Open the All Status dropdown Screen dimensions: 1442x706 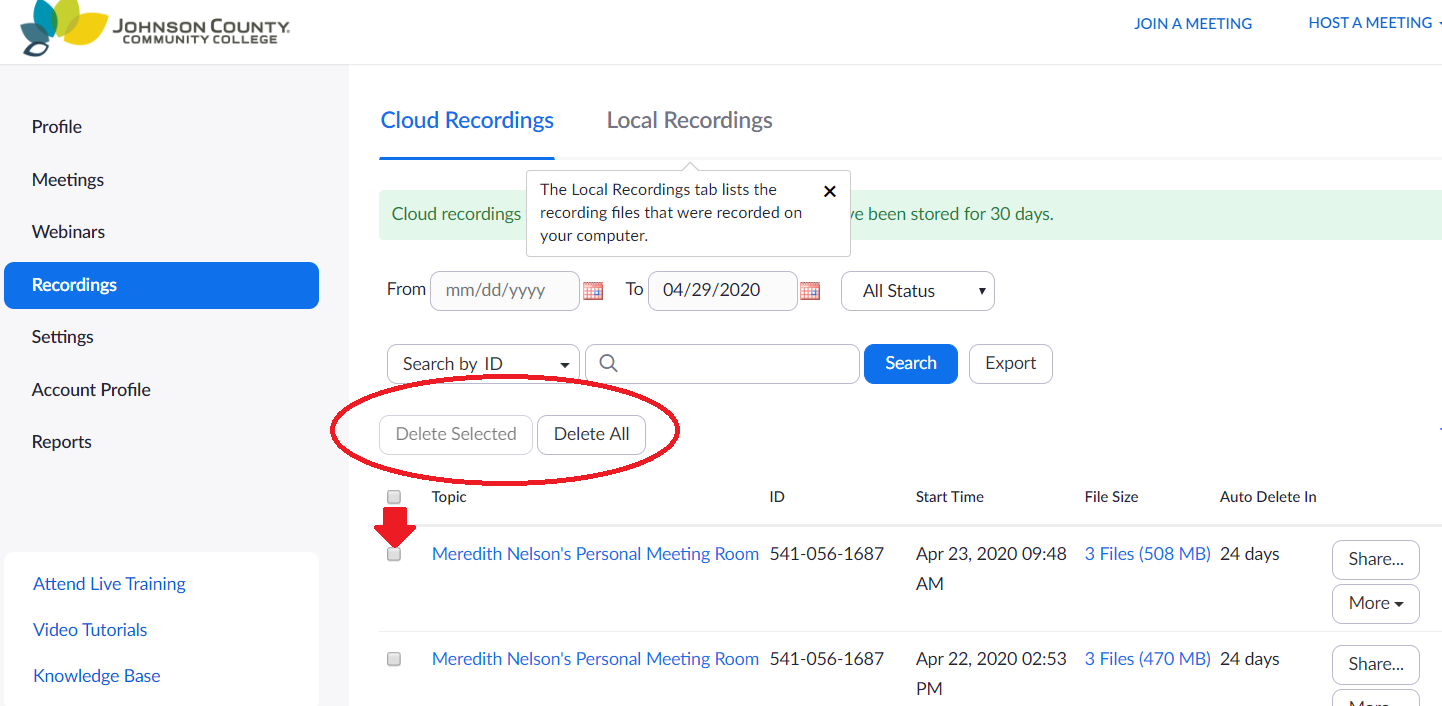point(916,290)
